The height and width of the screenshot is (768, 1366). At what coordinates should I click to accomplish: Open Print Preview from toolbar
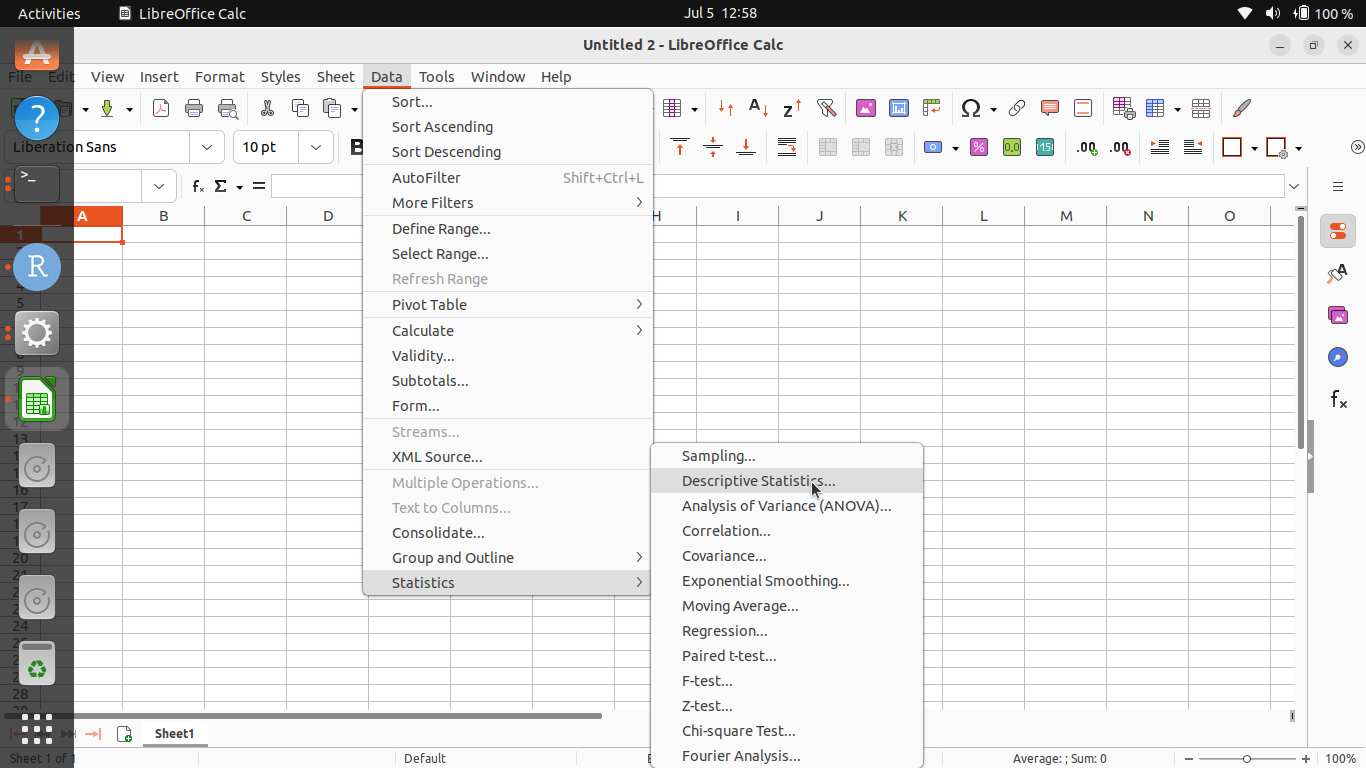pos(228,108)
